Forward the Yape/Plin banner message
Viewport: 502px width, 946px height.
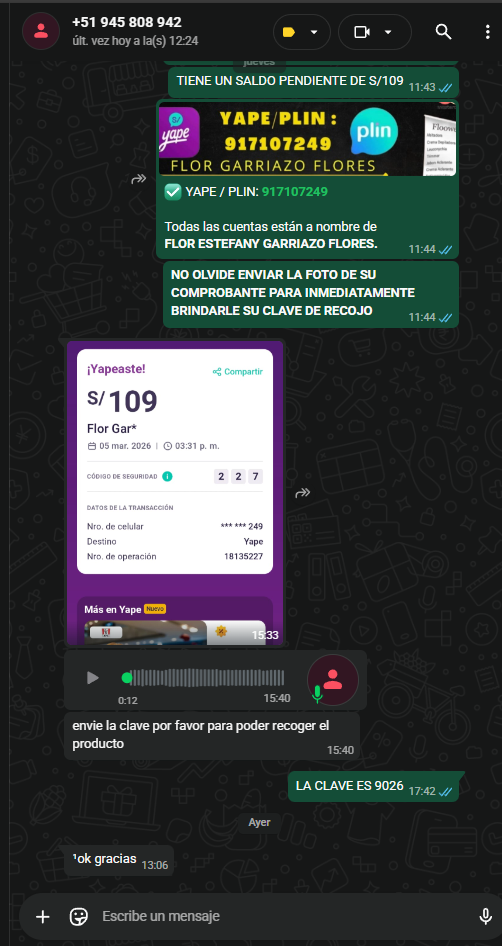(x=139, y=179)
